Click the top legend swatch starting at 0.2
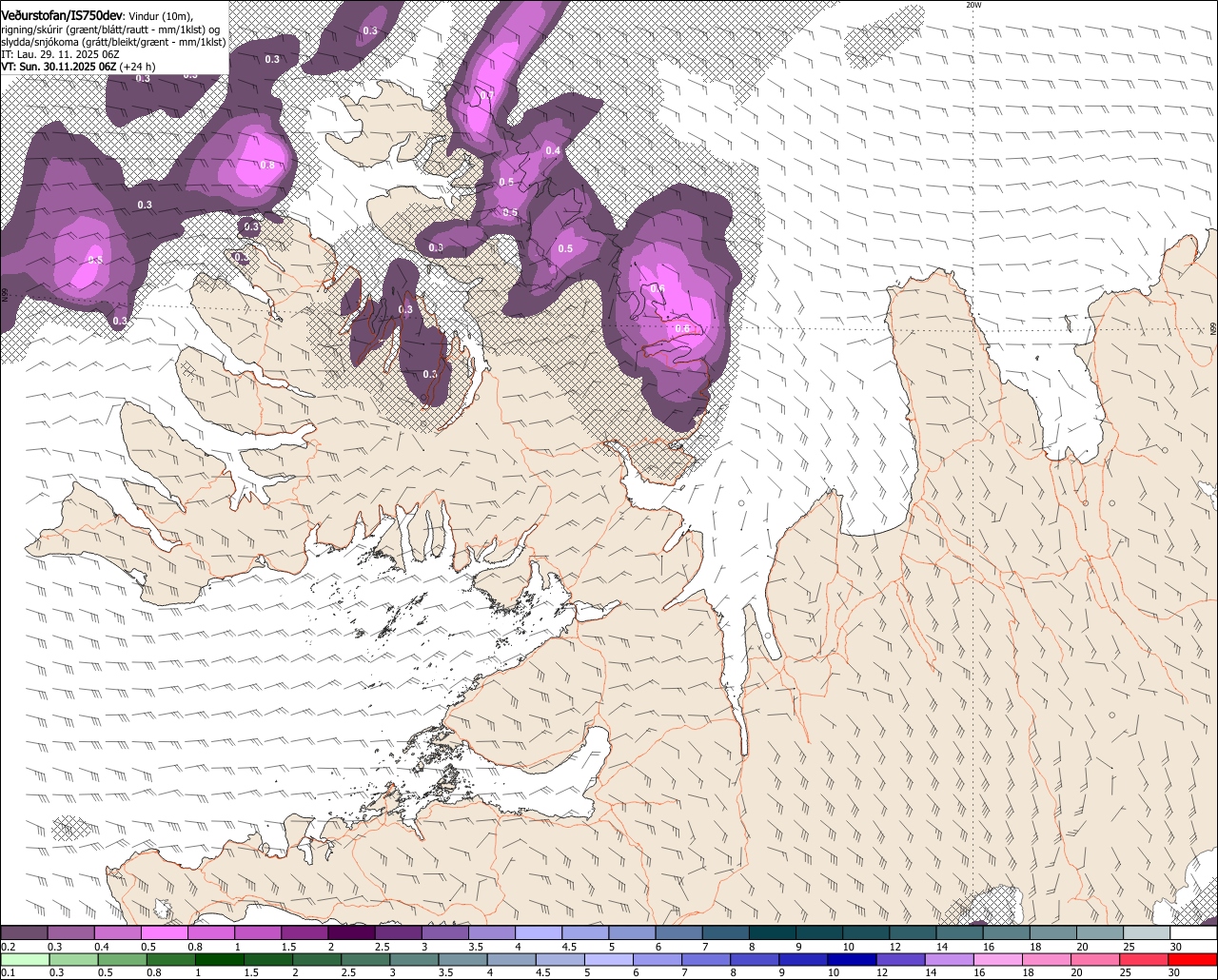 [24, 932]
